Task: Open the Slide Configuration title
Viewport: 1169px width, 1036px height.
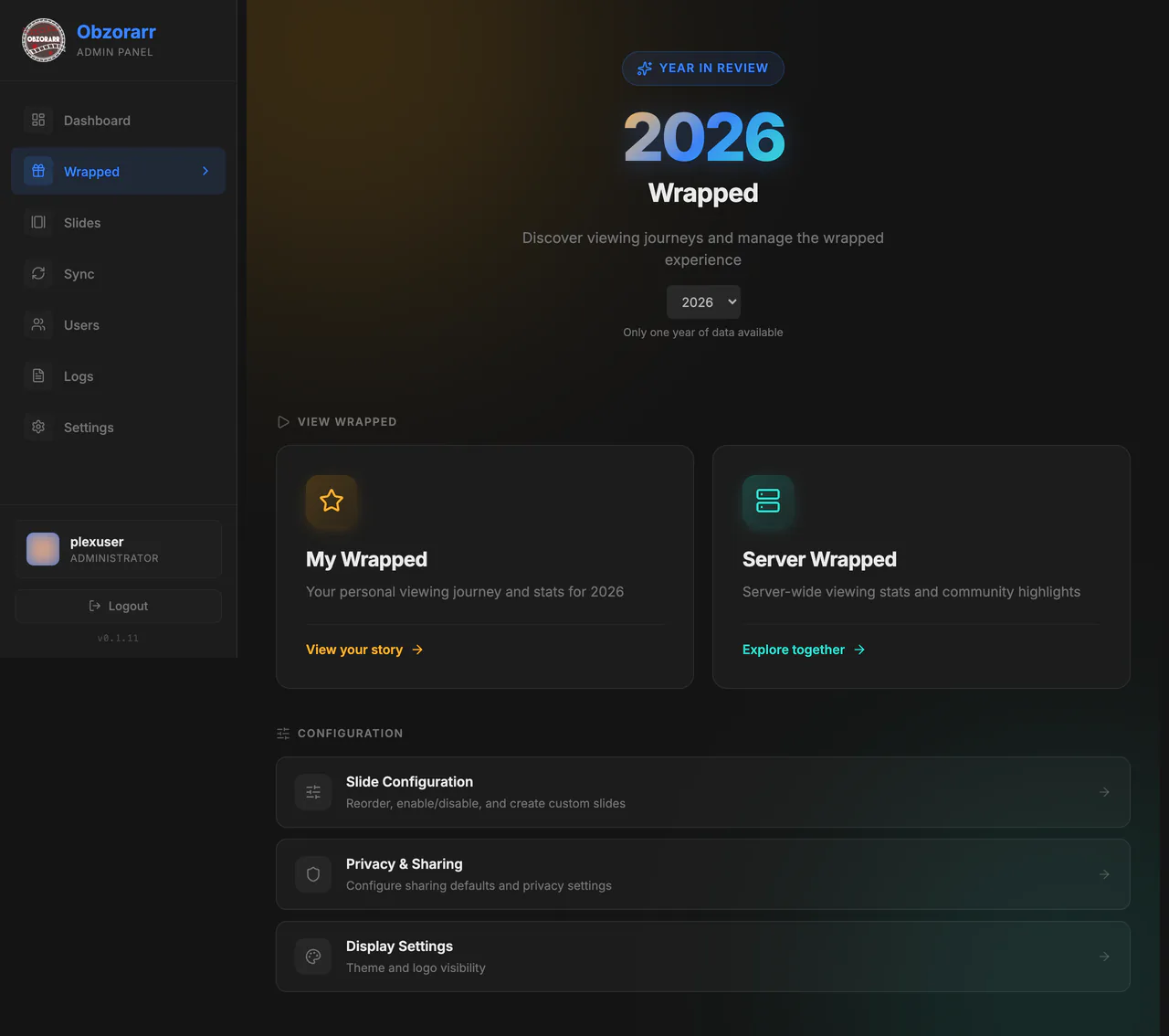Action: 409,782
